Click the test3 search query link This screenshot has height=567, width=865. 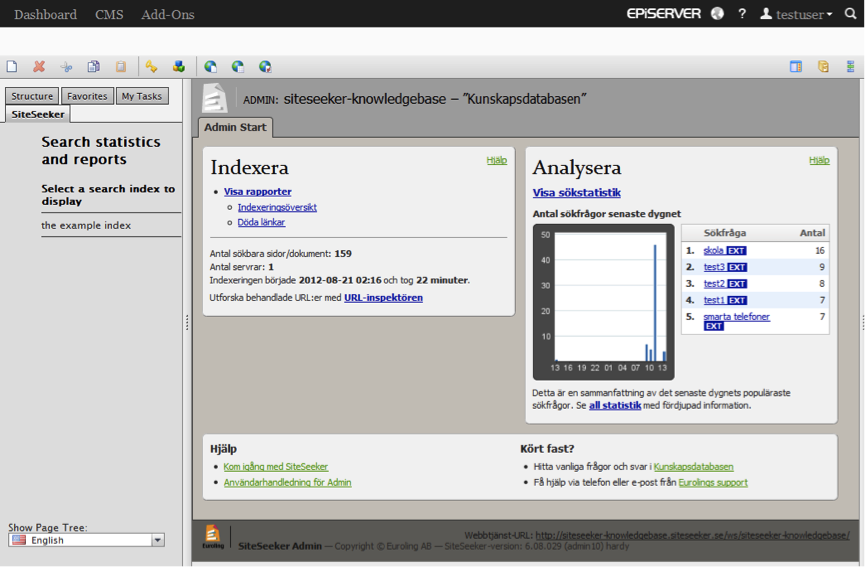click(x=714, y=268)
